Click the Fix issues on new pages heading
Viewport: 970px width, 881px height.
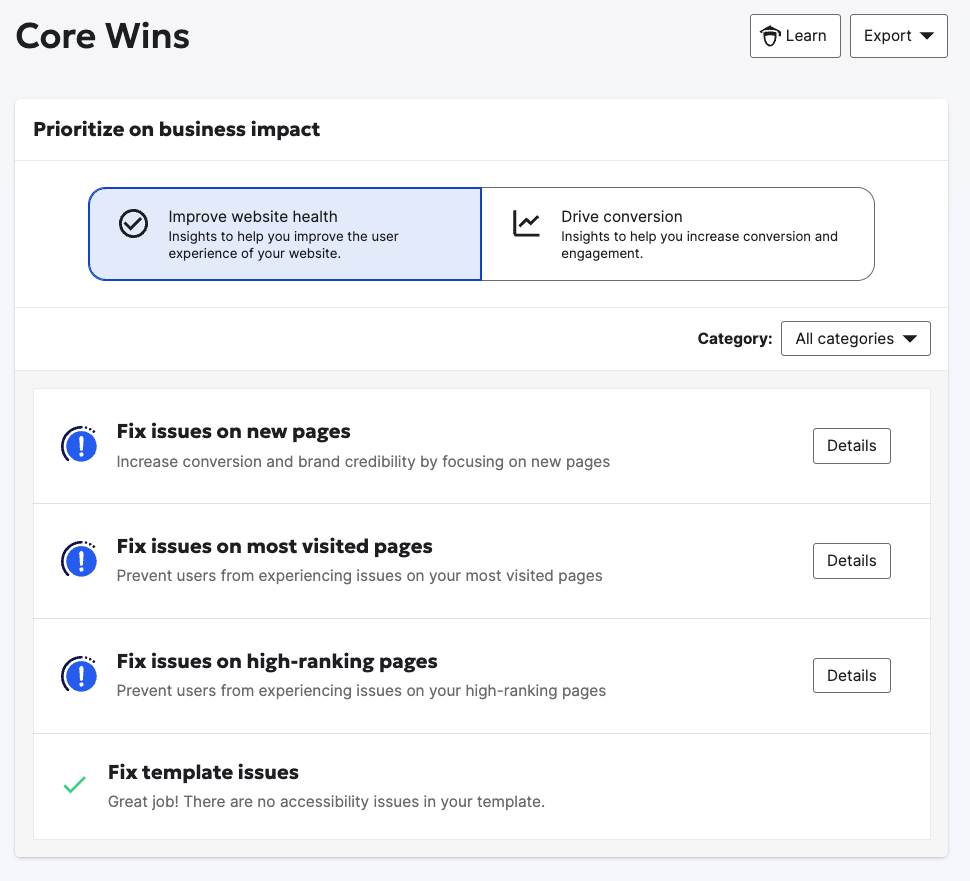(233, 432)
